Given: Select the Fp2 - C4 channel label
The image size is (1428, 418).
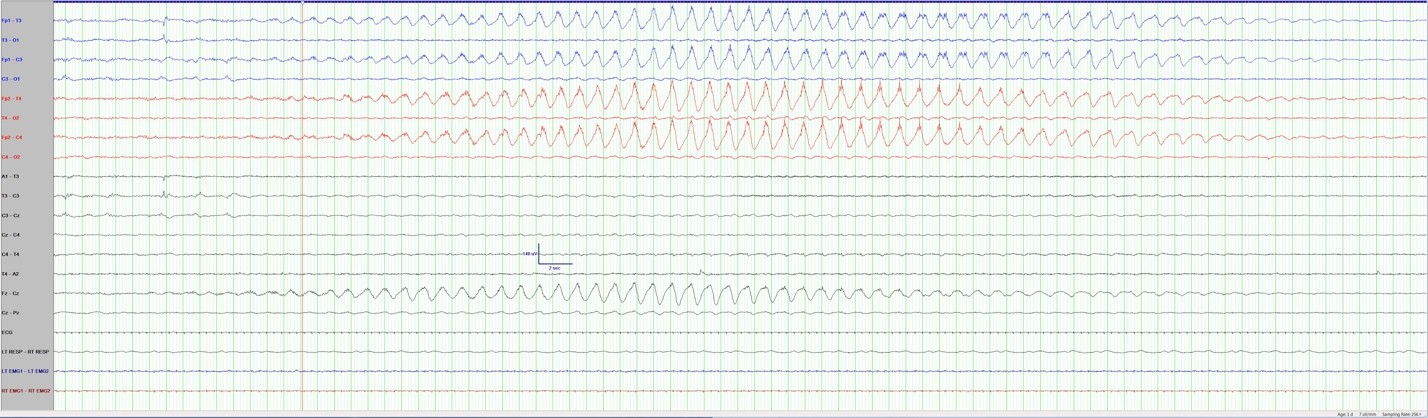Looking at the screenshot, I should [x=11, y=137].
